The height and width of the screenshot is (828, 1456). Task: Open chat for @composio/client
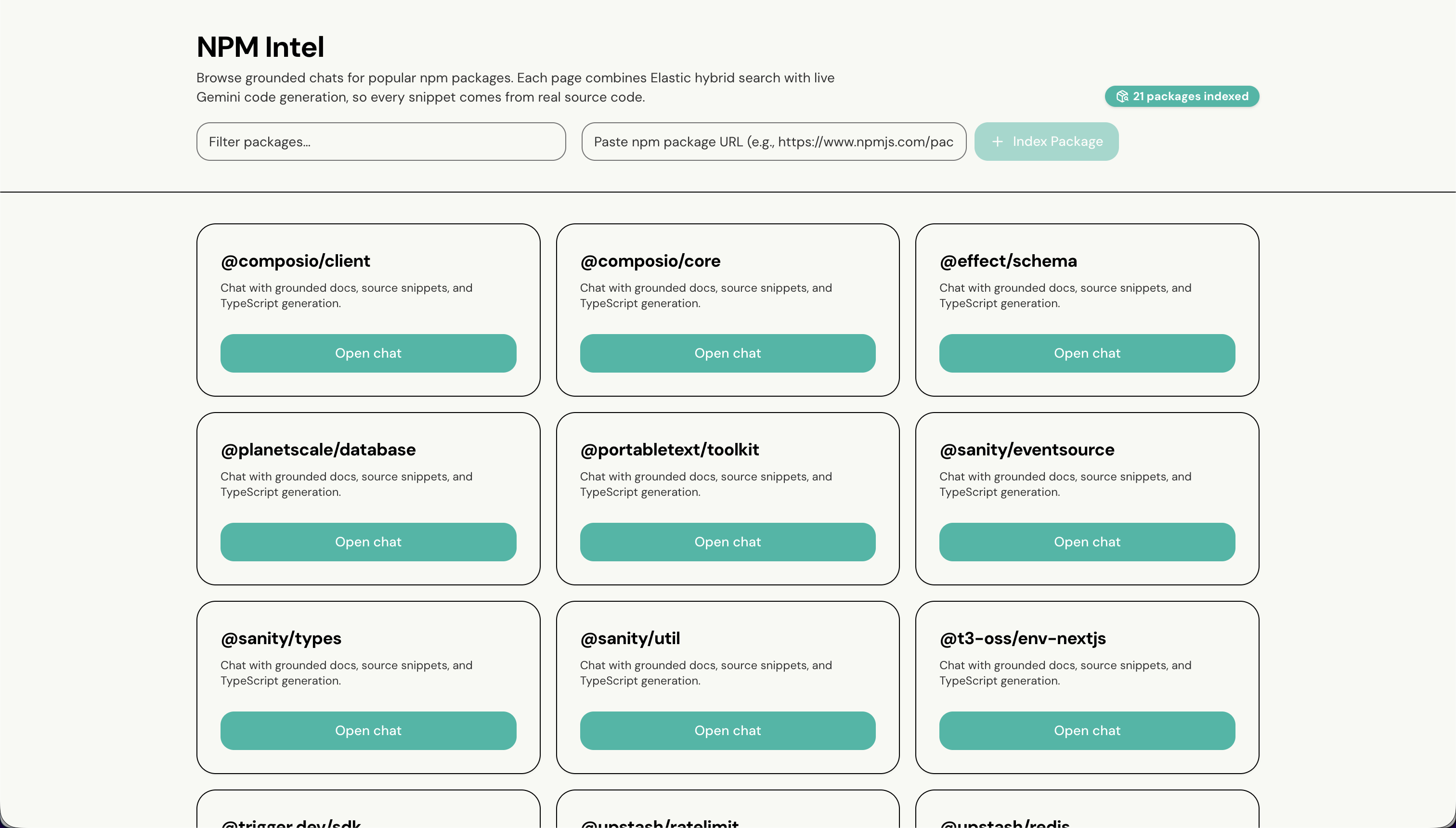click(368, 353)
